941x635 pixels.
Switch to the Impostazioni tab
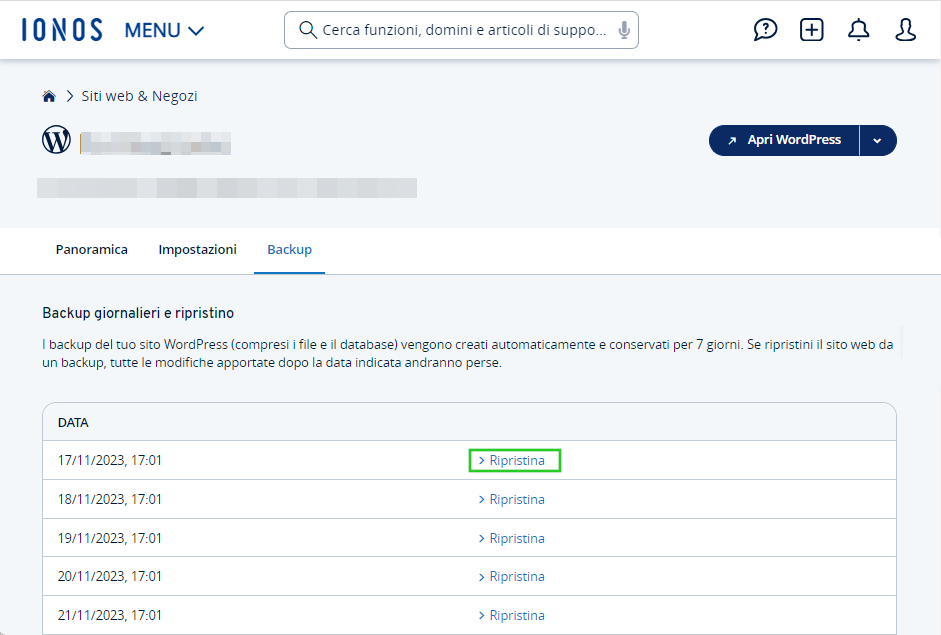pos(197,250)
